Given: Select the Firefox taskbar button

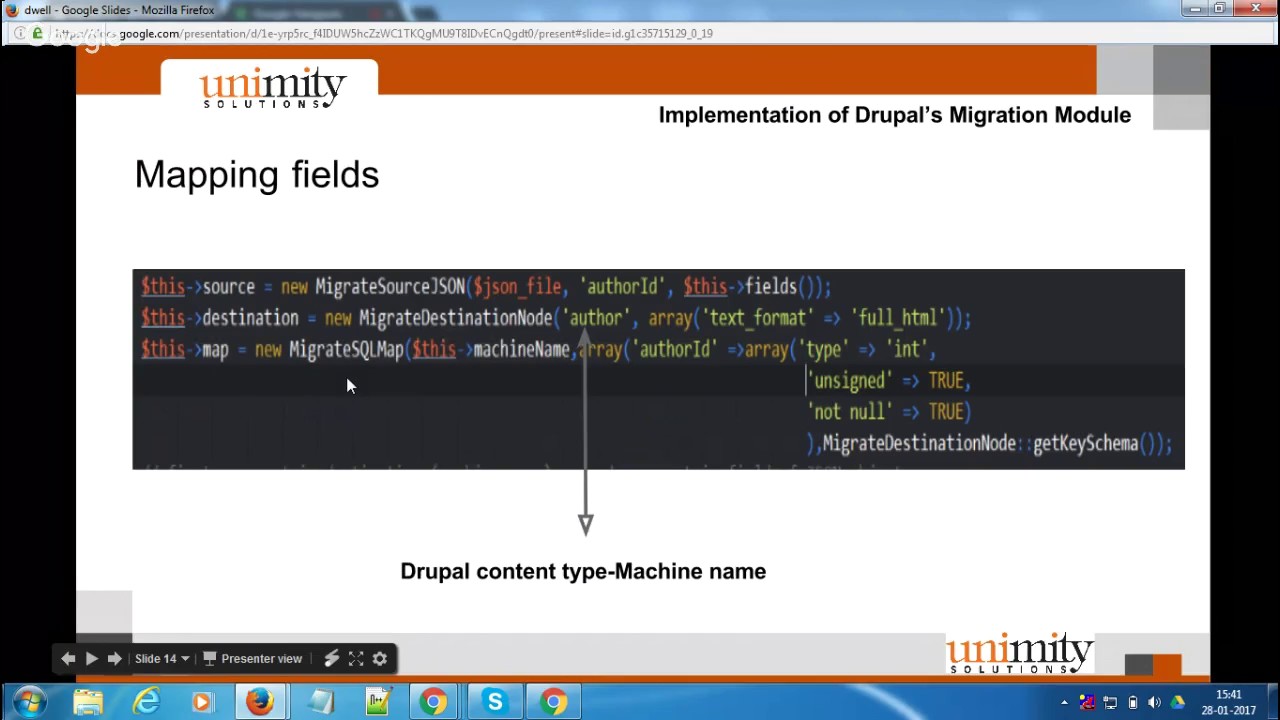Looking at the screenshot, I should (260, 702).
